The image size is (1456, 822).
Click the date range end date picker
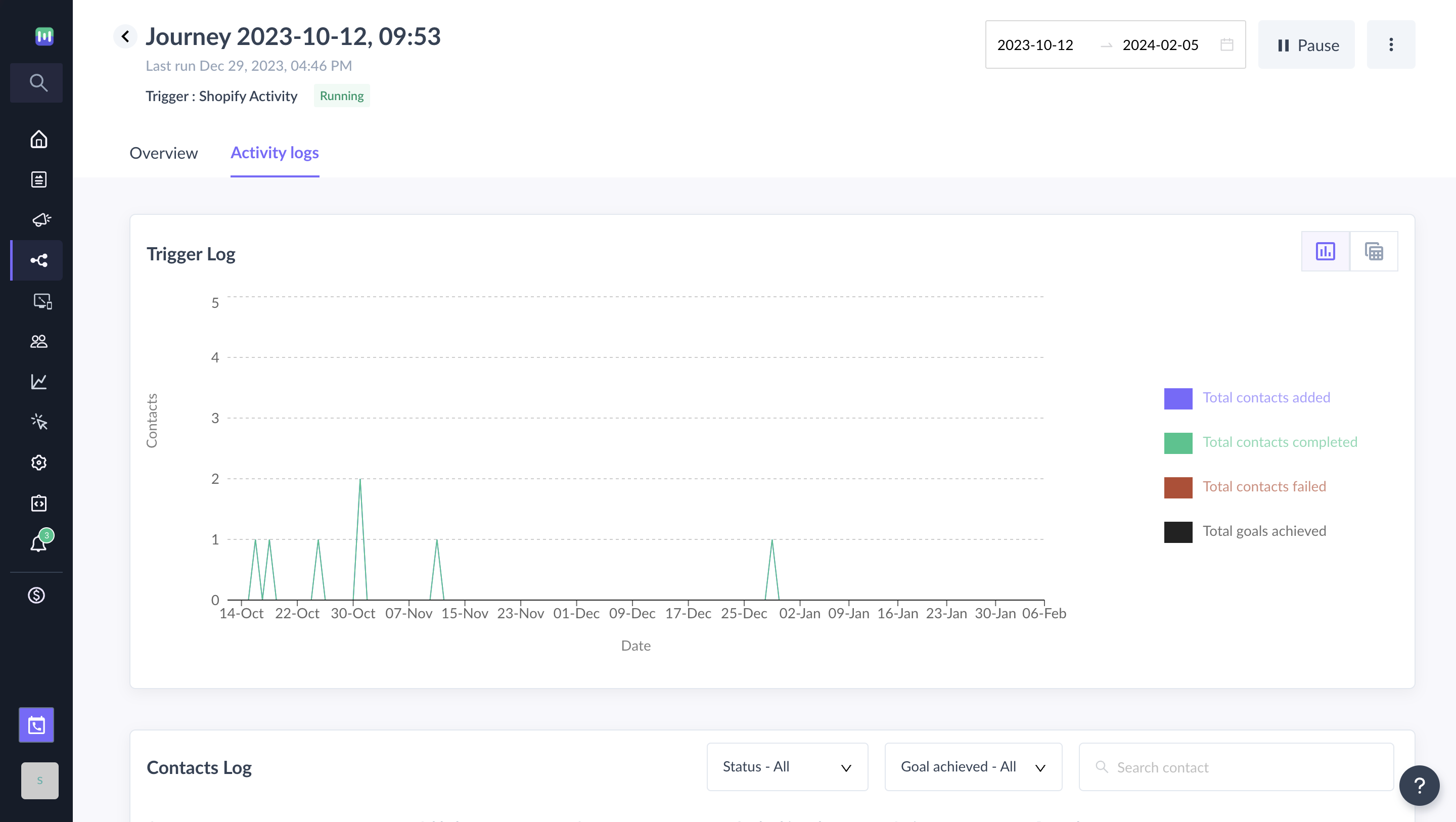coord(1160,45)
